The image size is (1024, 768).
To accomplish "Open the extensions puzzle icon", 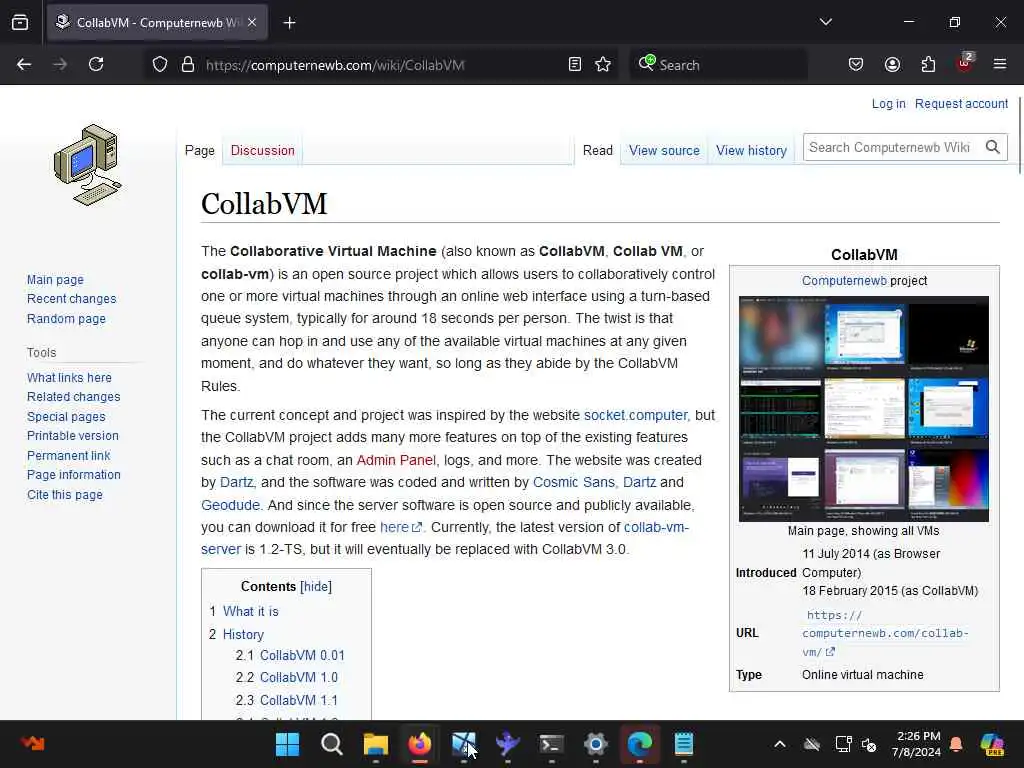I will 928,64.
